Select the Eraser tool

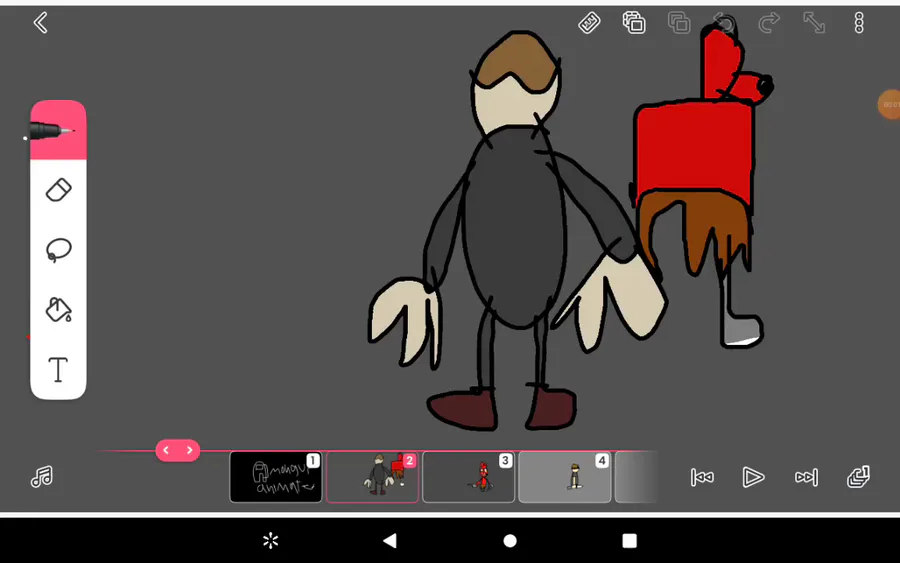58,190
